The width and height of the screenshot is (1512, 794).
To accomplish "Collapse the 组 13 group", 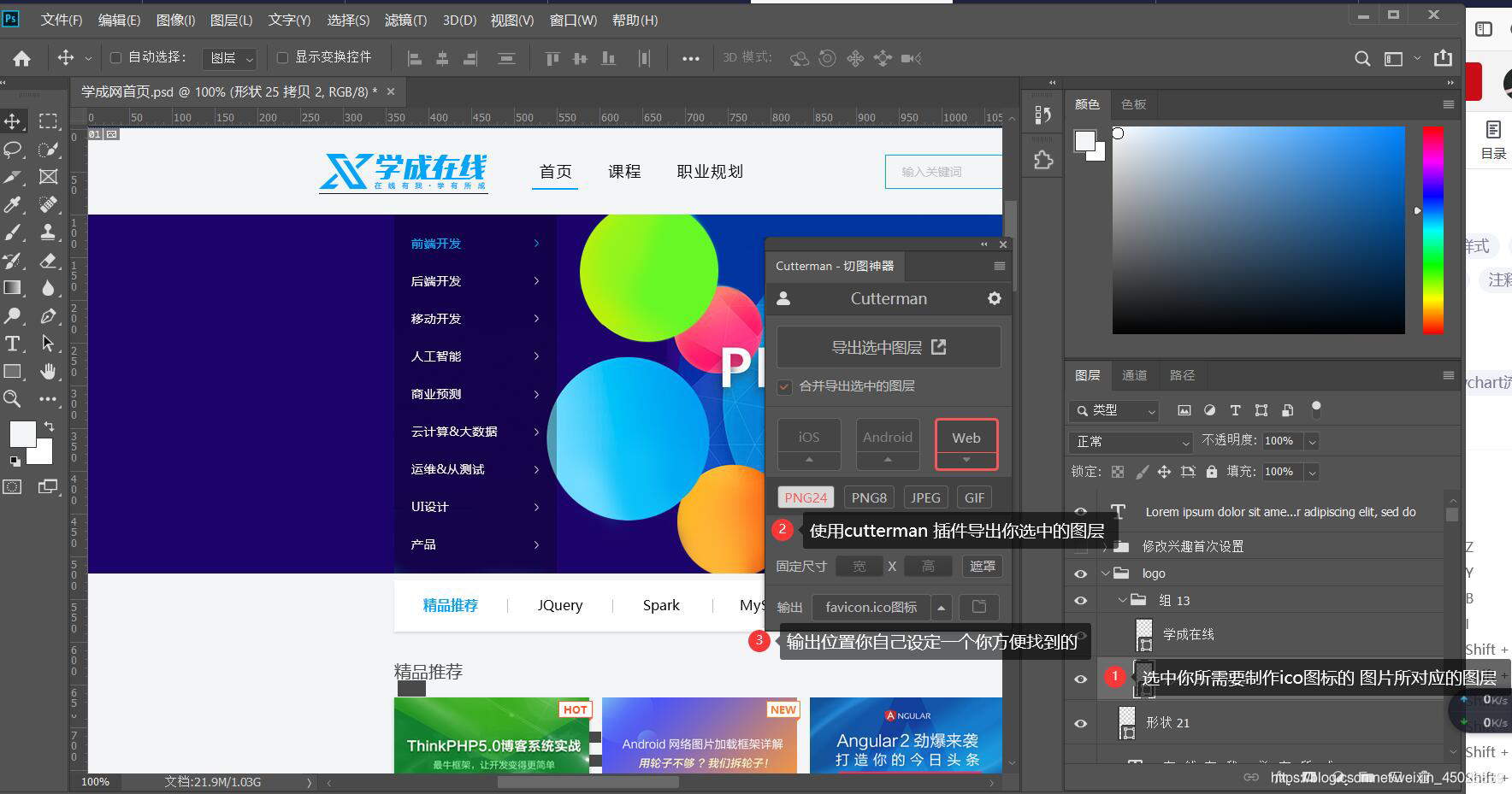I will (1122, 601).
